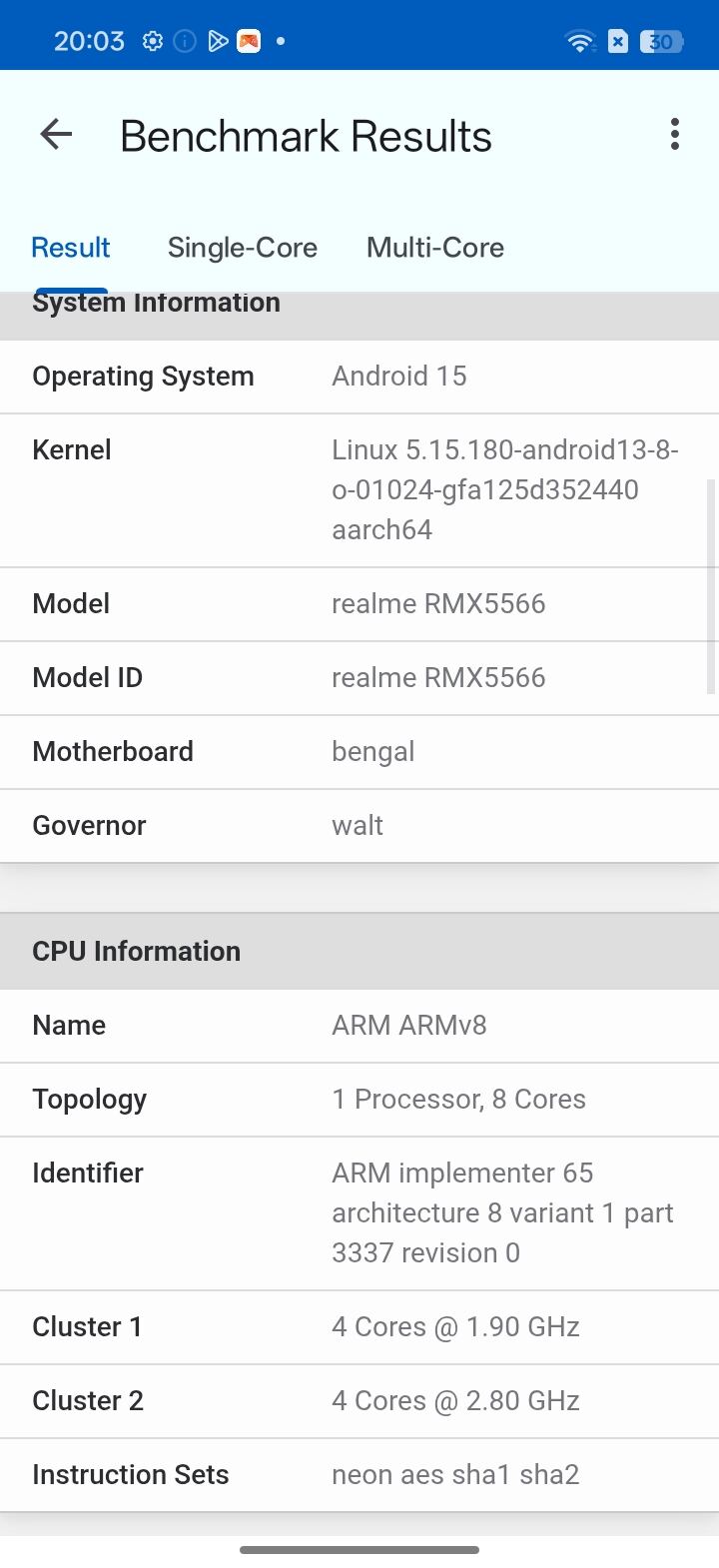The height and width of the screenshot is (1568, 719).
Task: Tap the Operating System row
Action: click(x=359, y=377)
